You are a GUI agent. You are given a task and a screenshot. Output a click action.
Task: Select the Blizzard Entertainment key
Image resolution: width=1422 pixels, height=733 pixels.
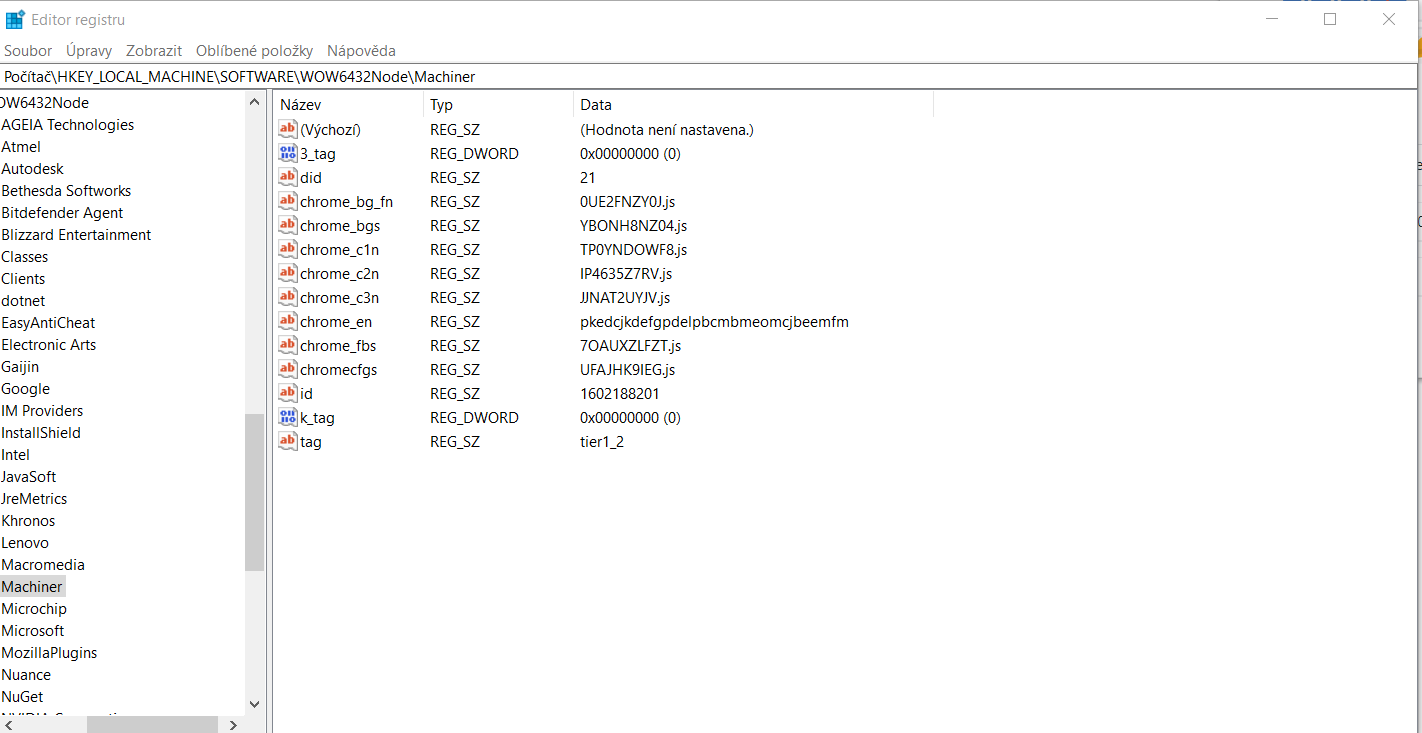tap(76, 235)
